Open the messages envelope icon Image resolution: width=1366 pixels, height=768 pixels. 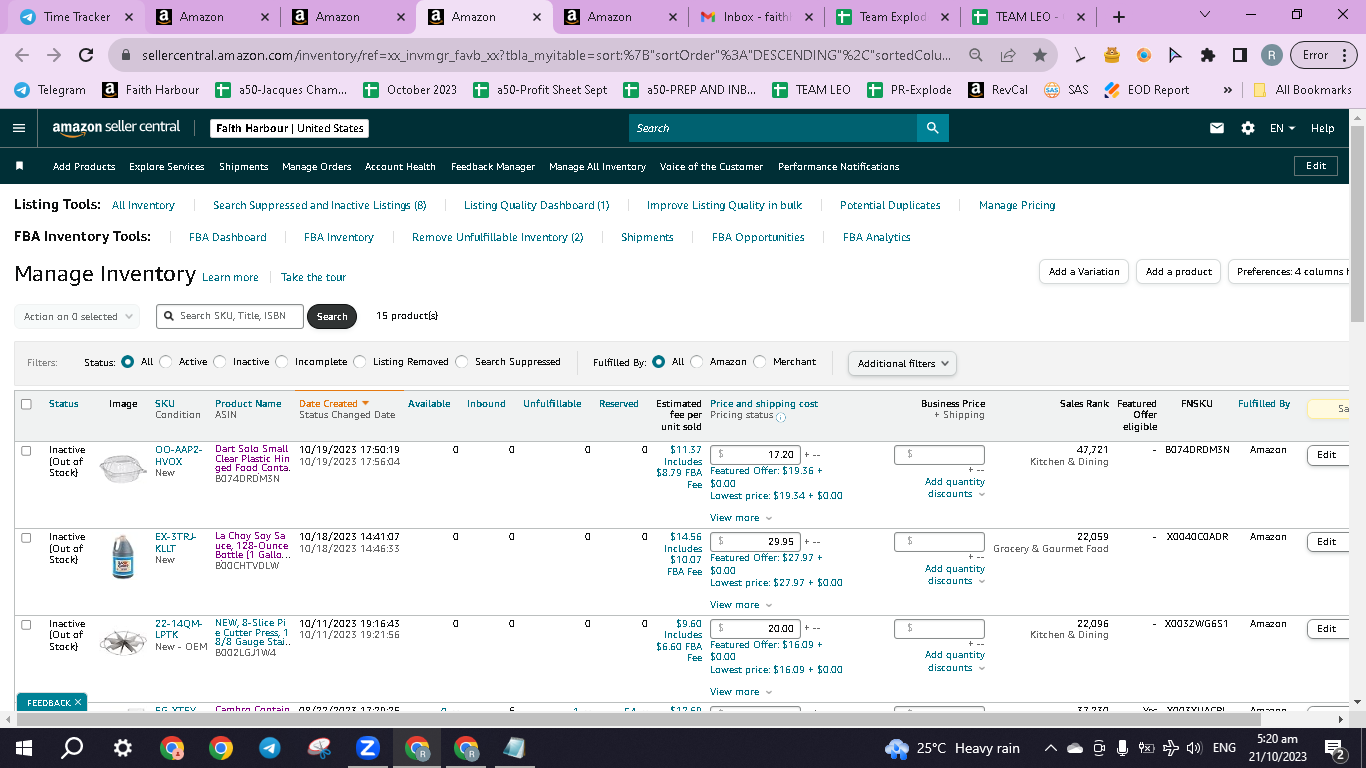coord(1217,128)
